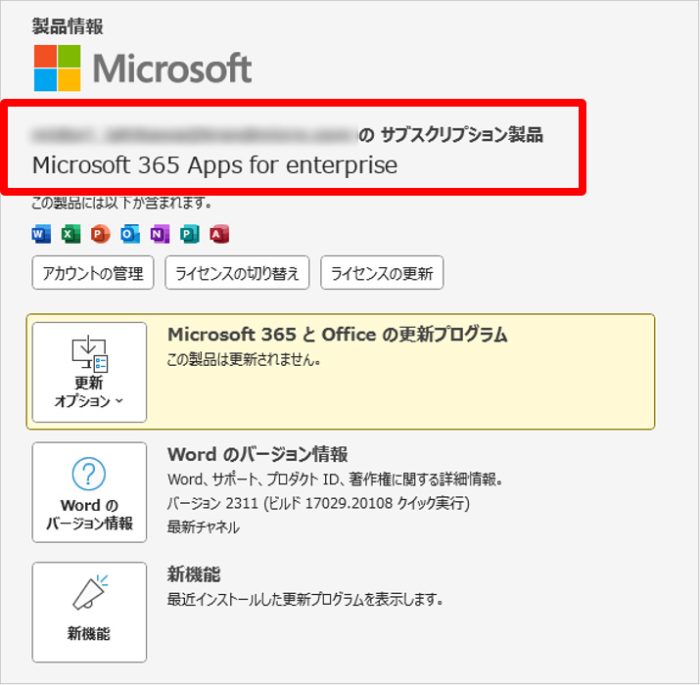Click the Publisher app icon
Image resolution: width=700 pixels, height=685 pixels.
click(189, 234)
